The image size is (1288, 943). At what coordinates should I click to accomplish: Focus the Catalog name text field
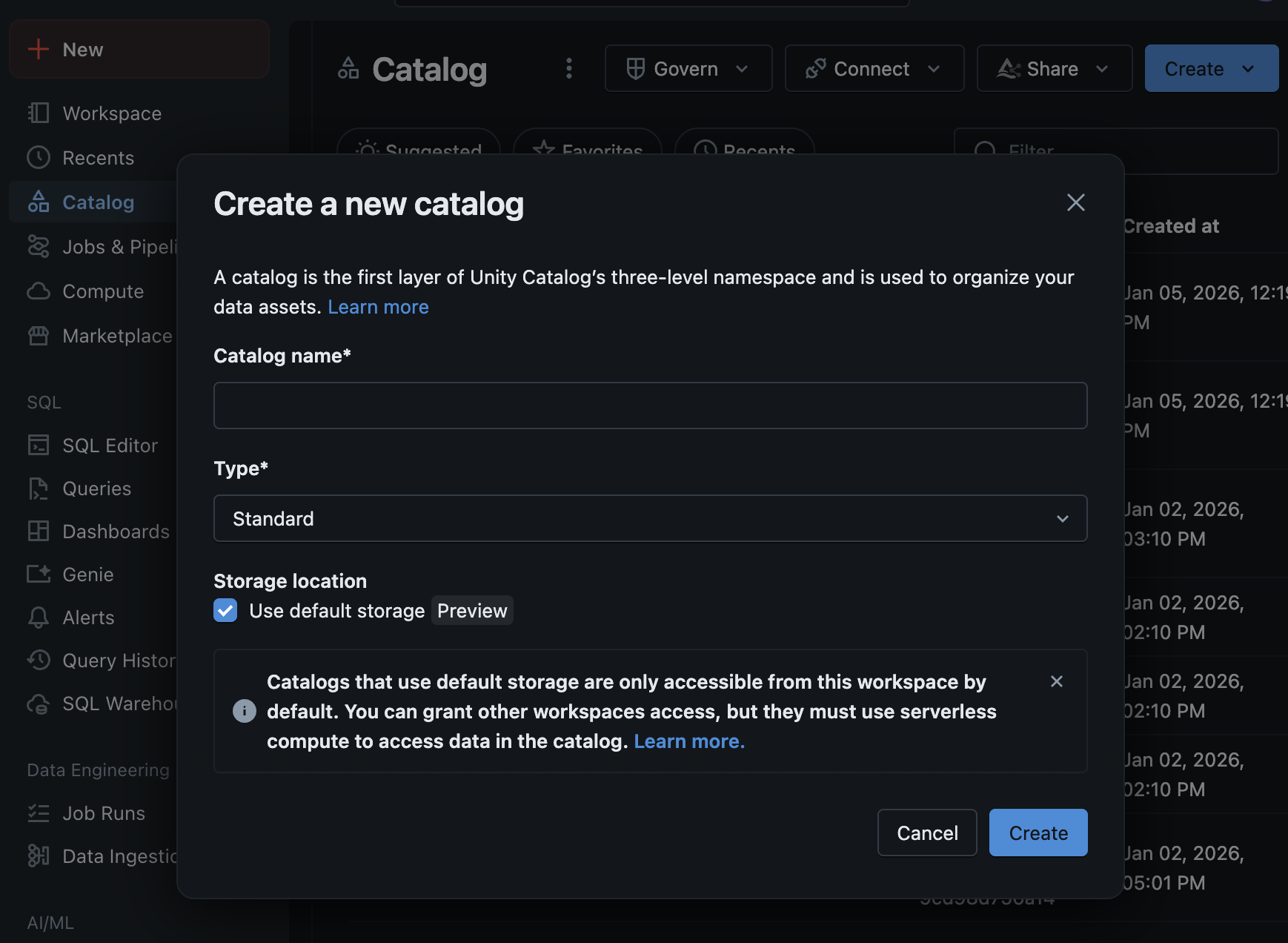tap(650, 406)
